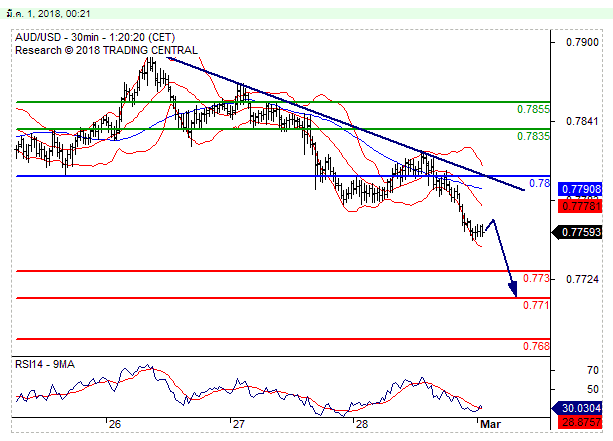Click the 'Mar' date axis label
Viewport: 613px width, 441px height.
(490, 424)
